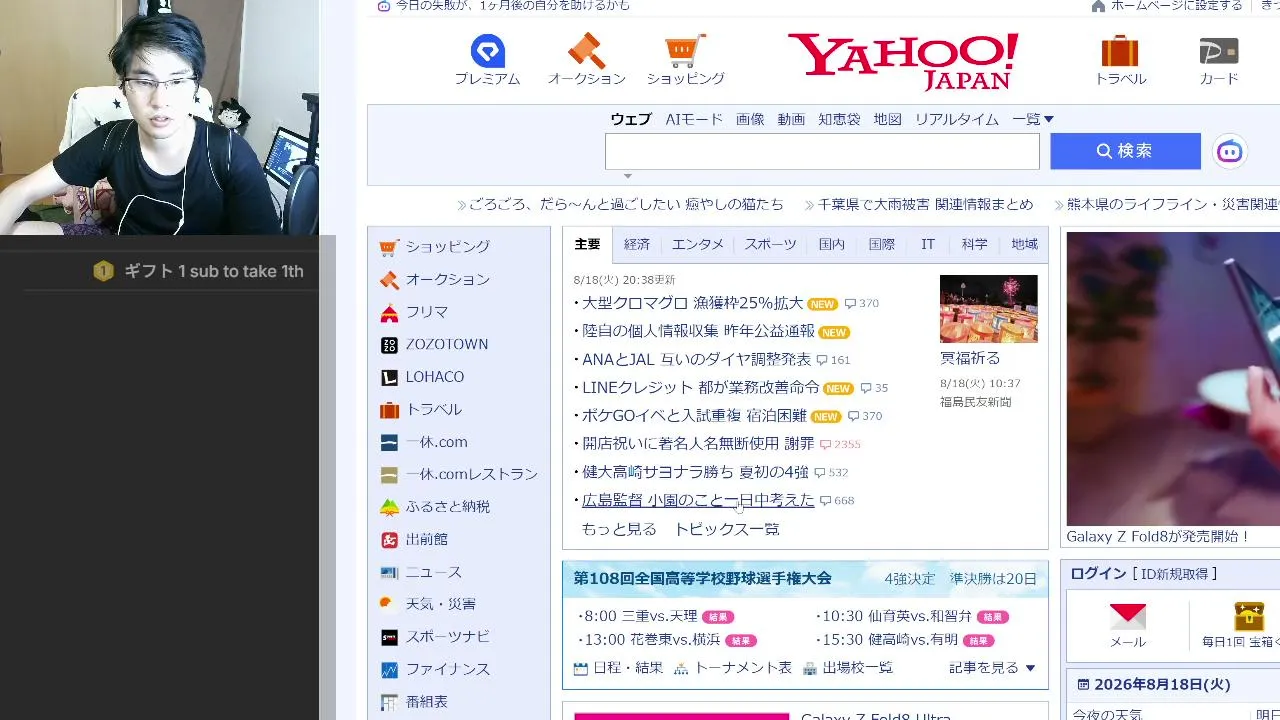Switch to the スポーツ news tab
This screenshot has height=720, width=1280.
coord(770,244)
